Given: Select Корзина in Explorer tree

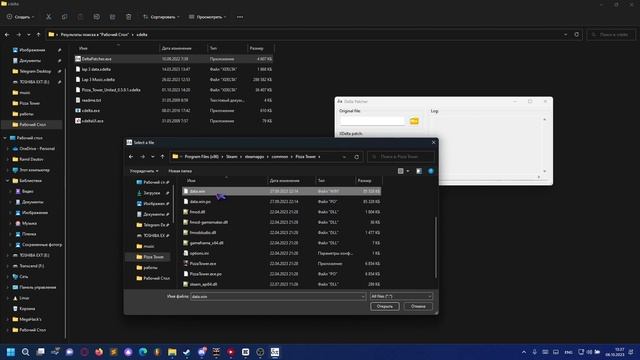Looking at the screenshot, I should (x=27, y=309).
